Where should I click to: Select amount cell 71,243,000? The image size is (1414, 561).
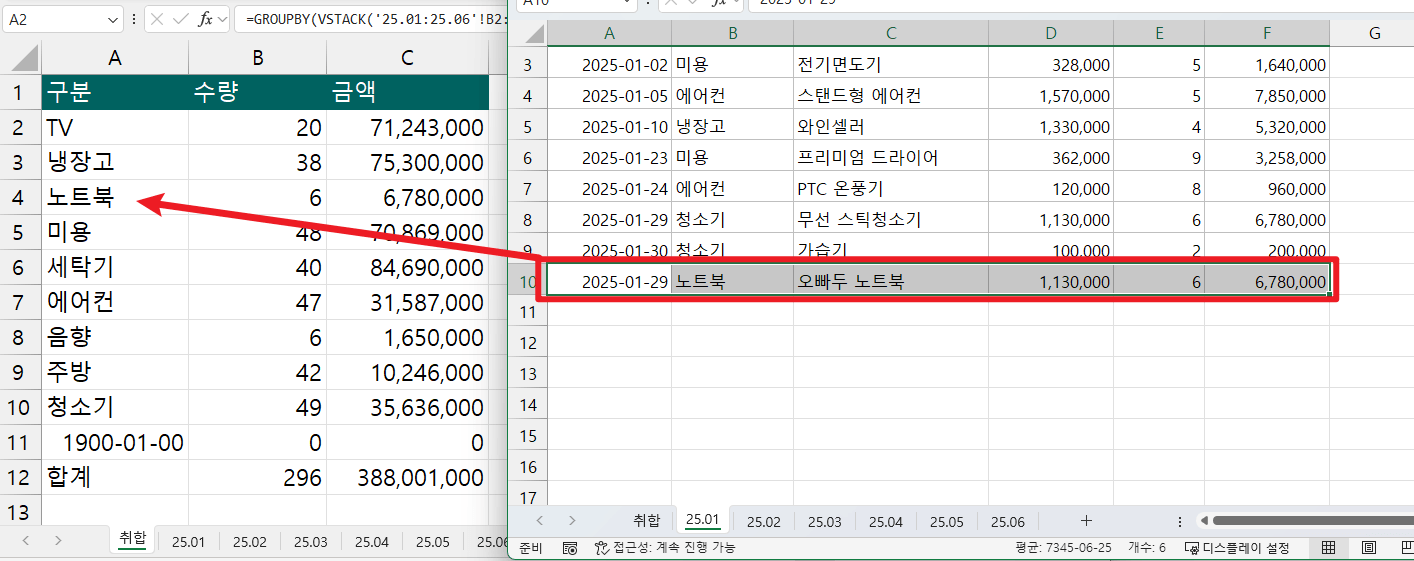(x=407, y=128)
